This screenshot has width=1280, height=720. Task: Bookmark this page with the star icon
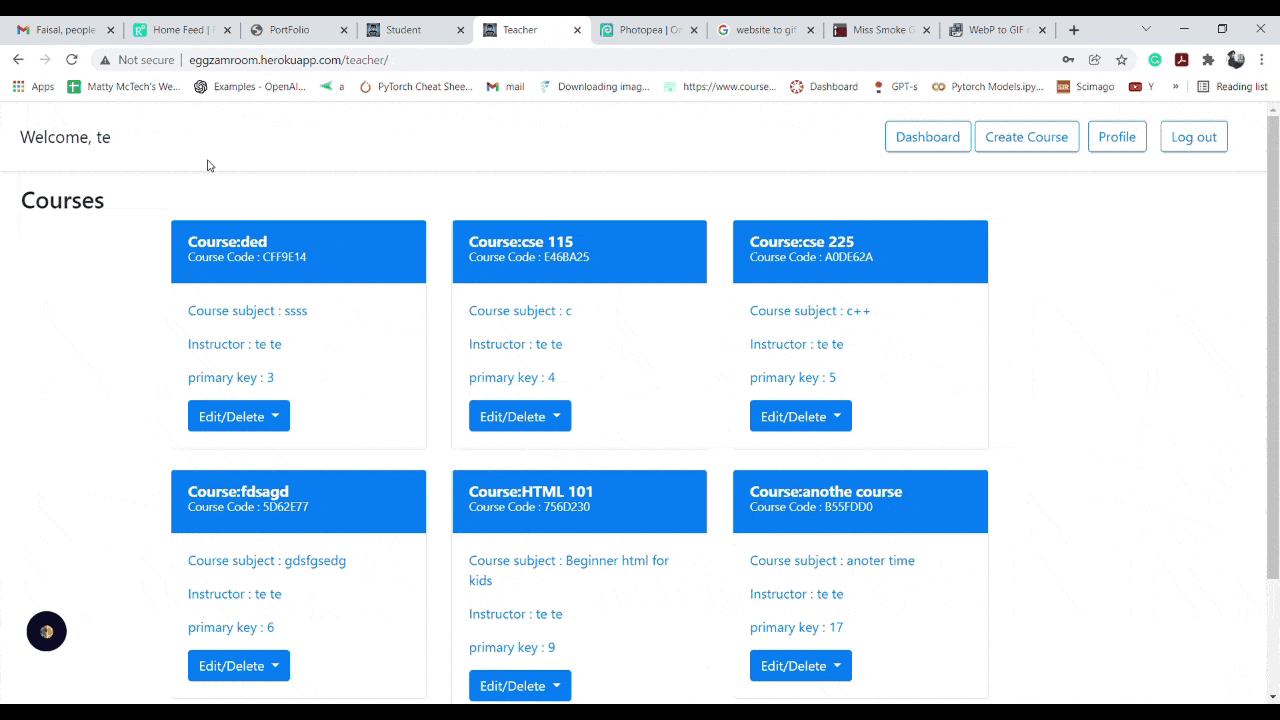1122,60
